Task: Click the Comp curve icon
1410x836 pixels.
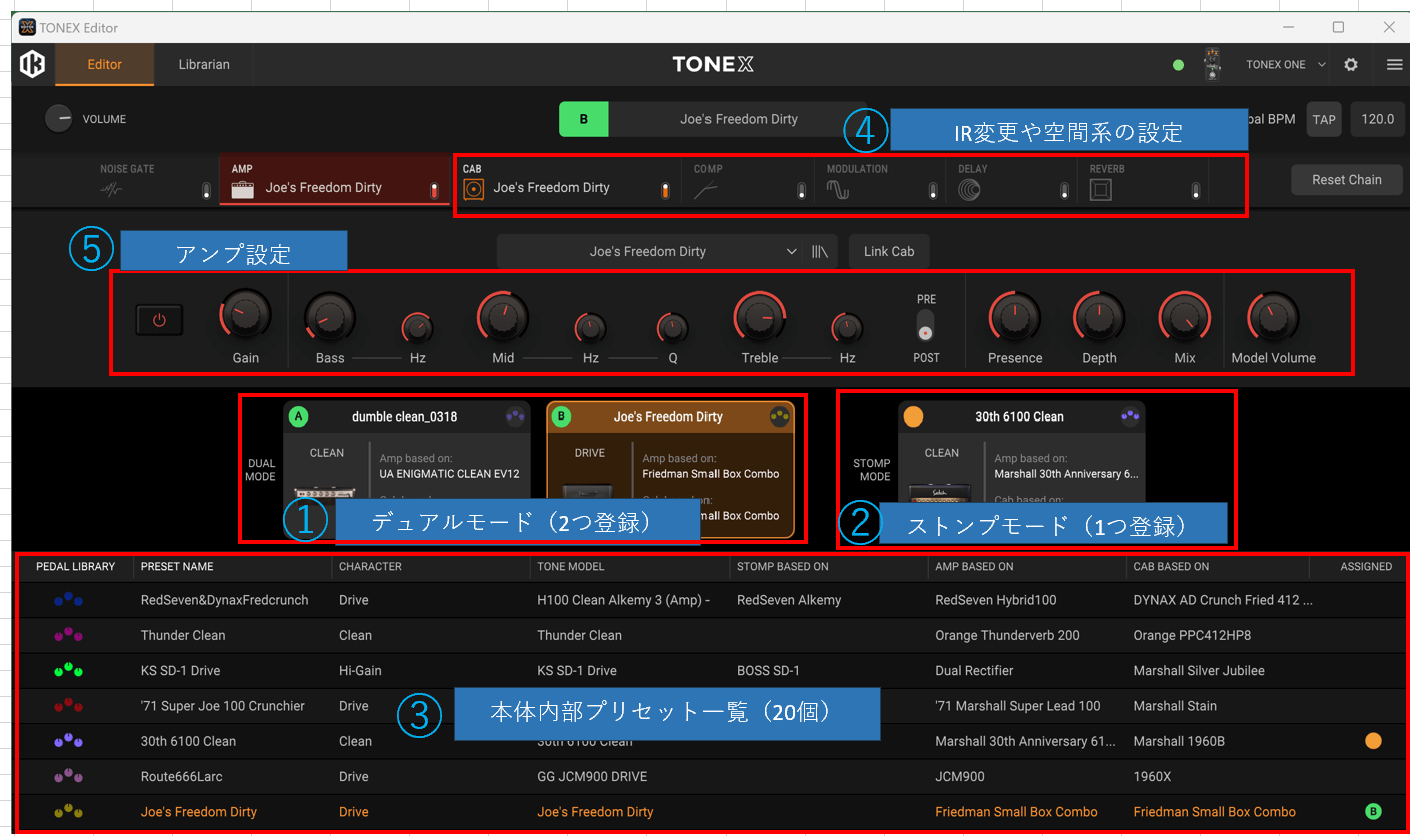Action: coord(706,190)
